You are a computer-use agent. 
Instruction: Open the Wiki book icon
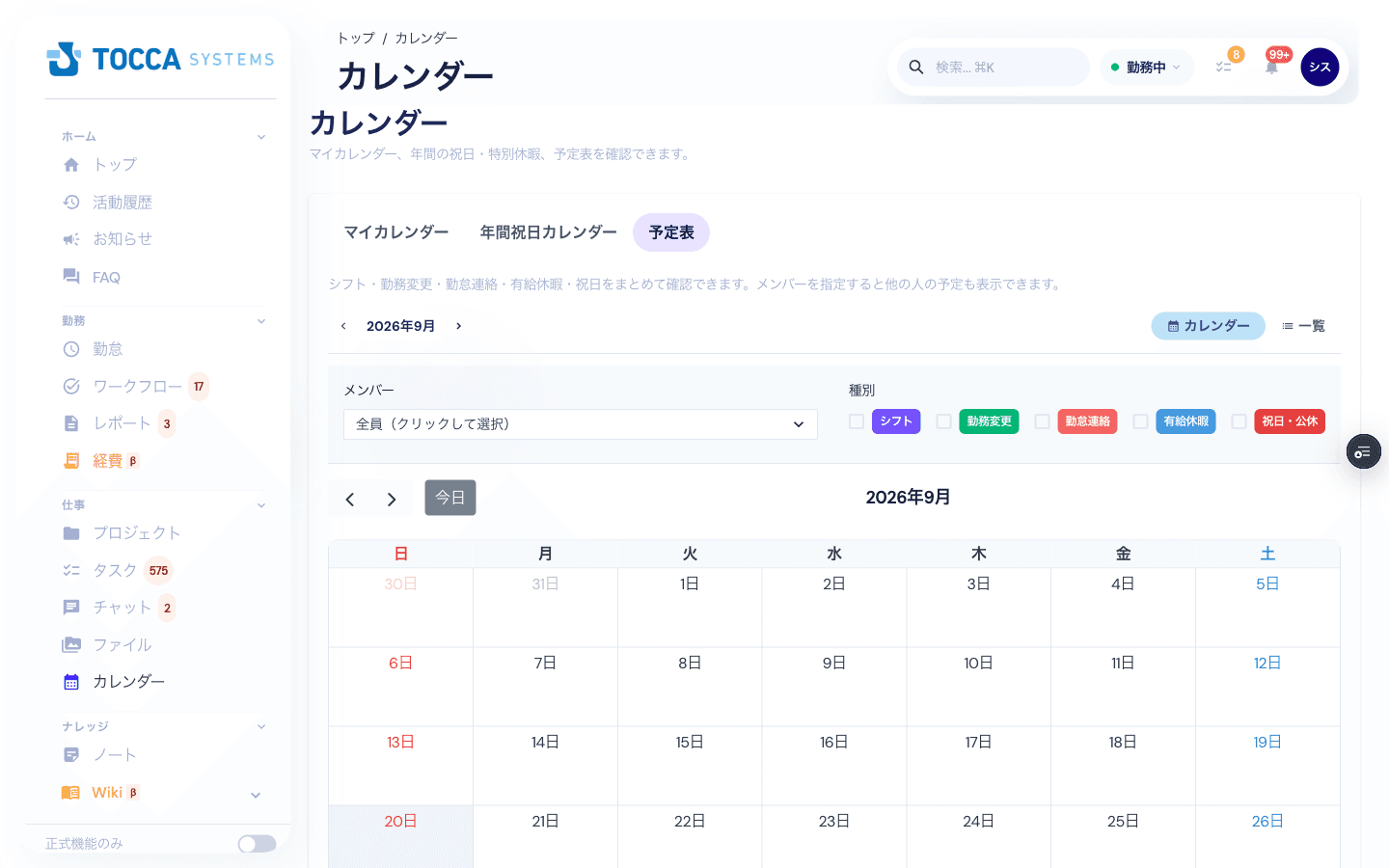pyautogui.click(x=71, y=793)
